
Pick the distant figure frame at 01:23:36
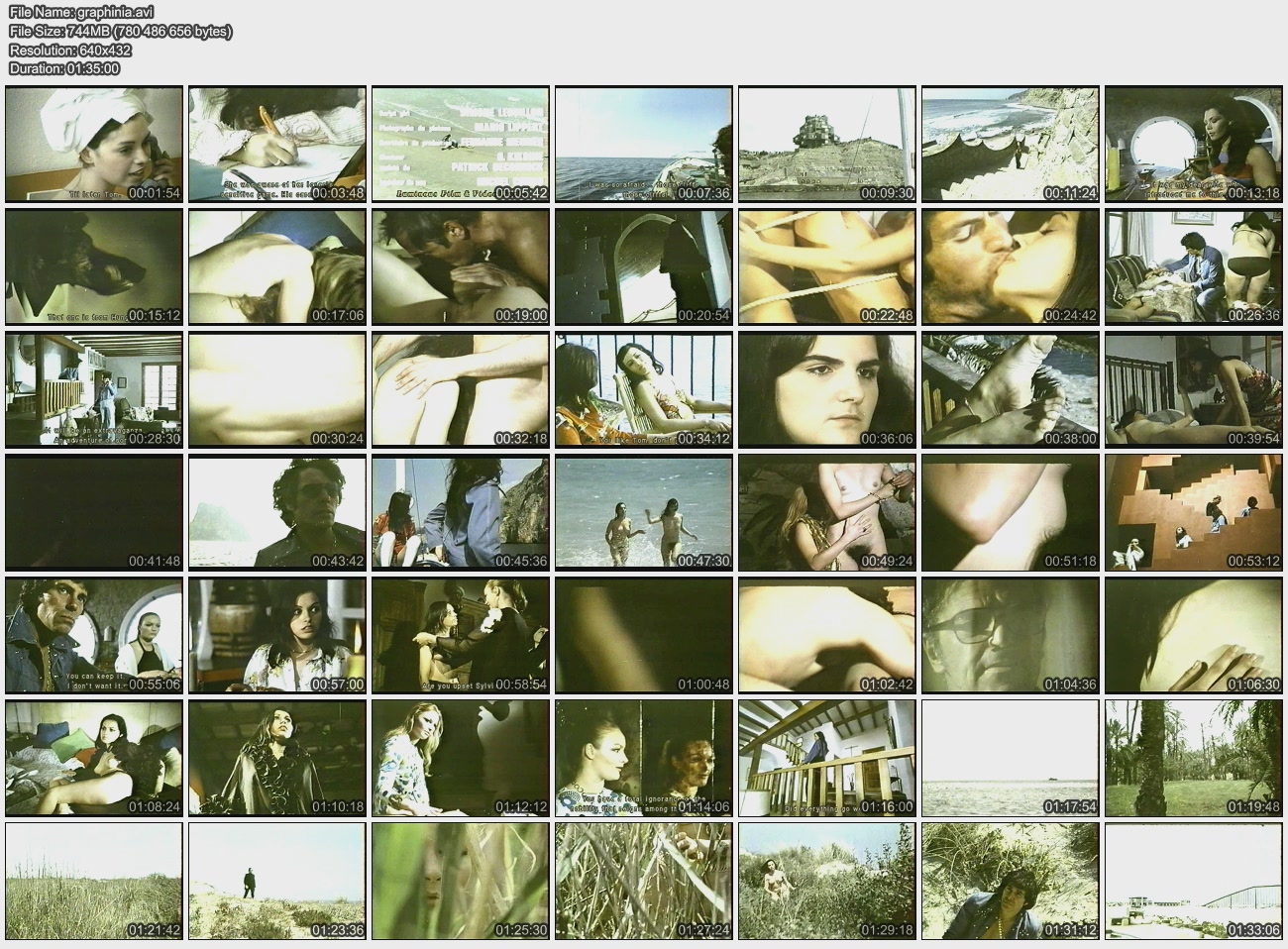pyautogui.click(x=277, y=882)
